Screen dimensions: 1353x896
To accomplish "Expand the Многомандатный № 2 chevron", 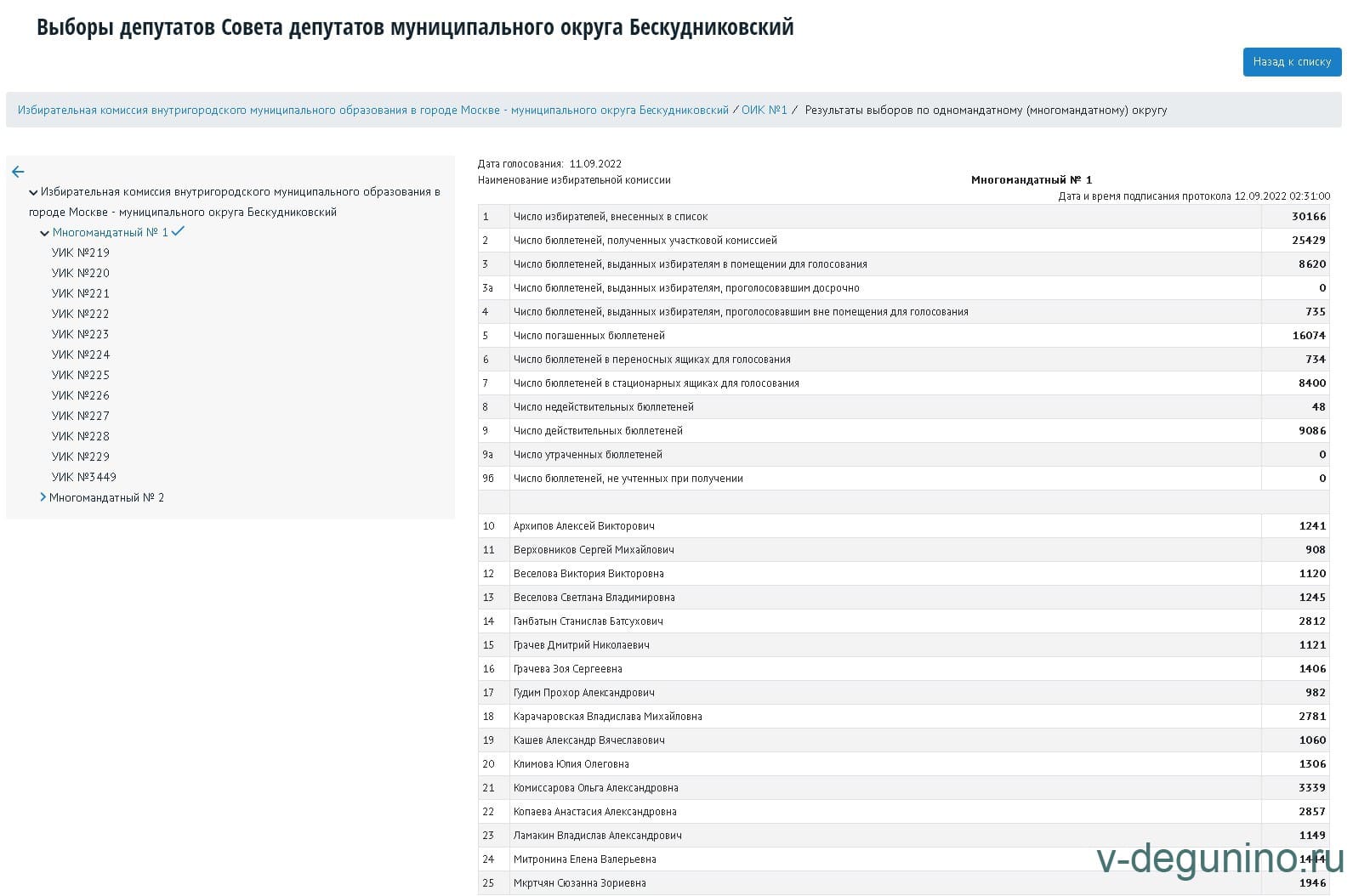I will click(43, 497).
